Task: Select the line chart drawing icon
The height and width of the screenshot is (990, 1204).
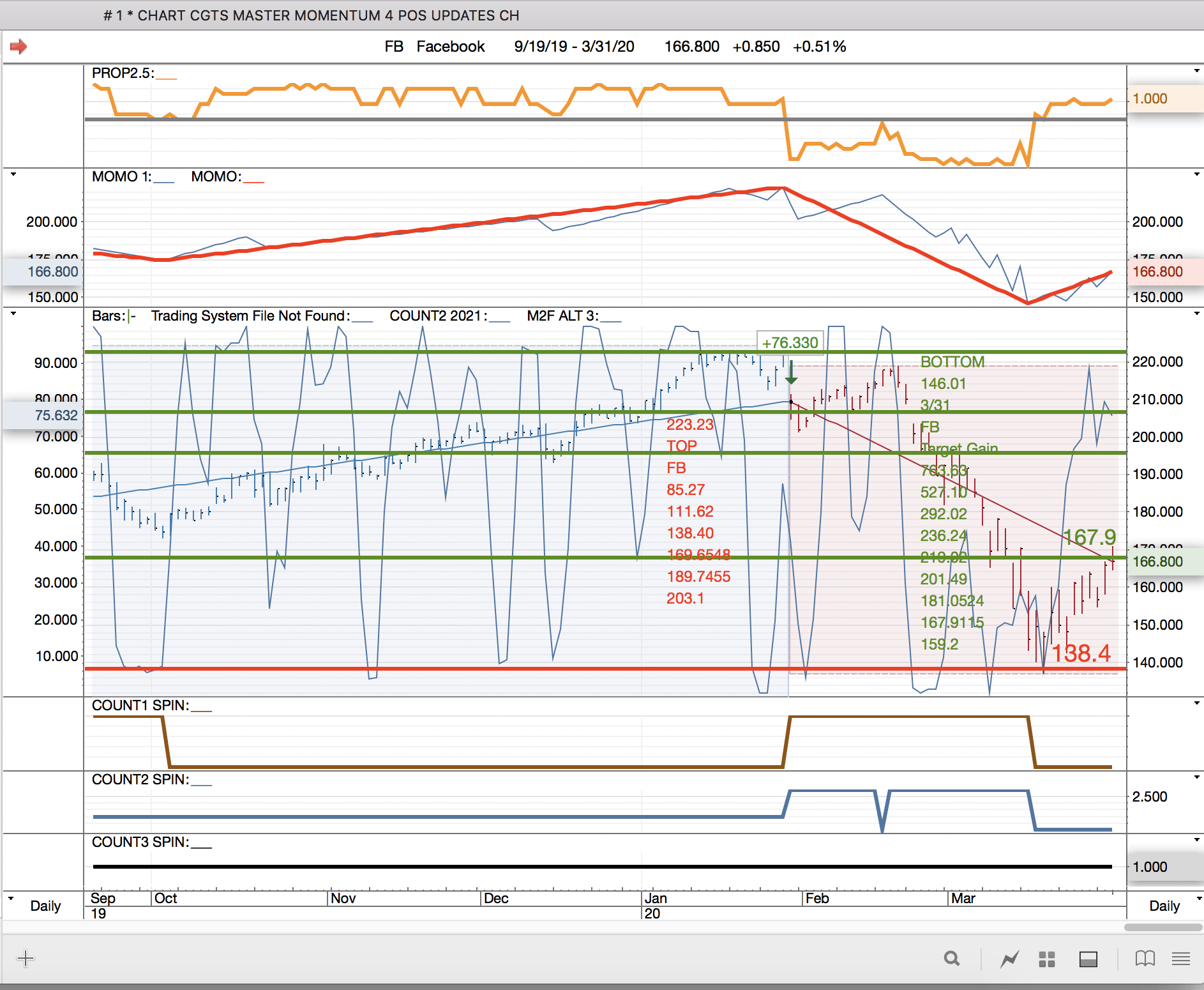Action: pyautogui.click(x=1009, y=959)
